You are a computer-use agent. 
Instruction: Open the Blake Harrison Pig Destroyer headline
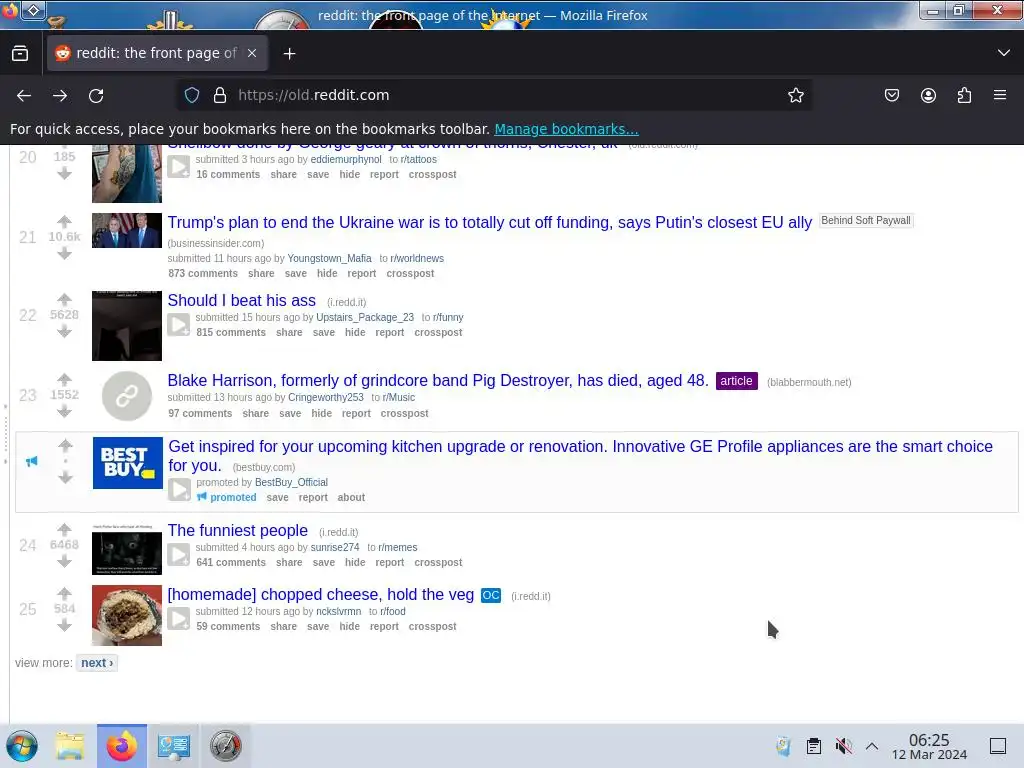438,381
